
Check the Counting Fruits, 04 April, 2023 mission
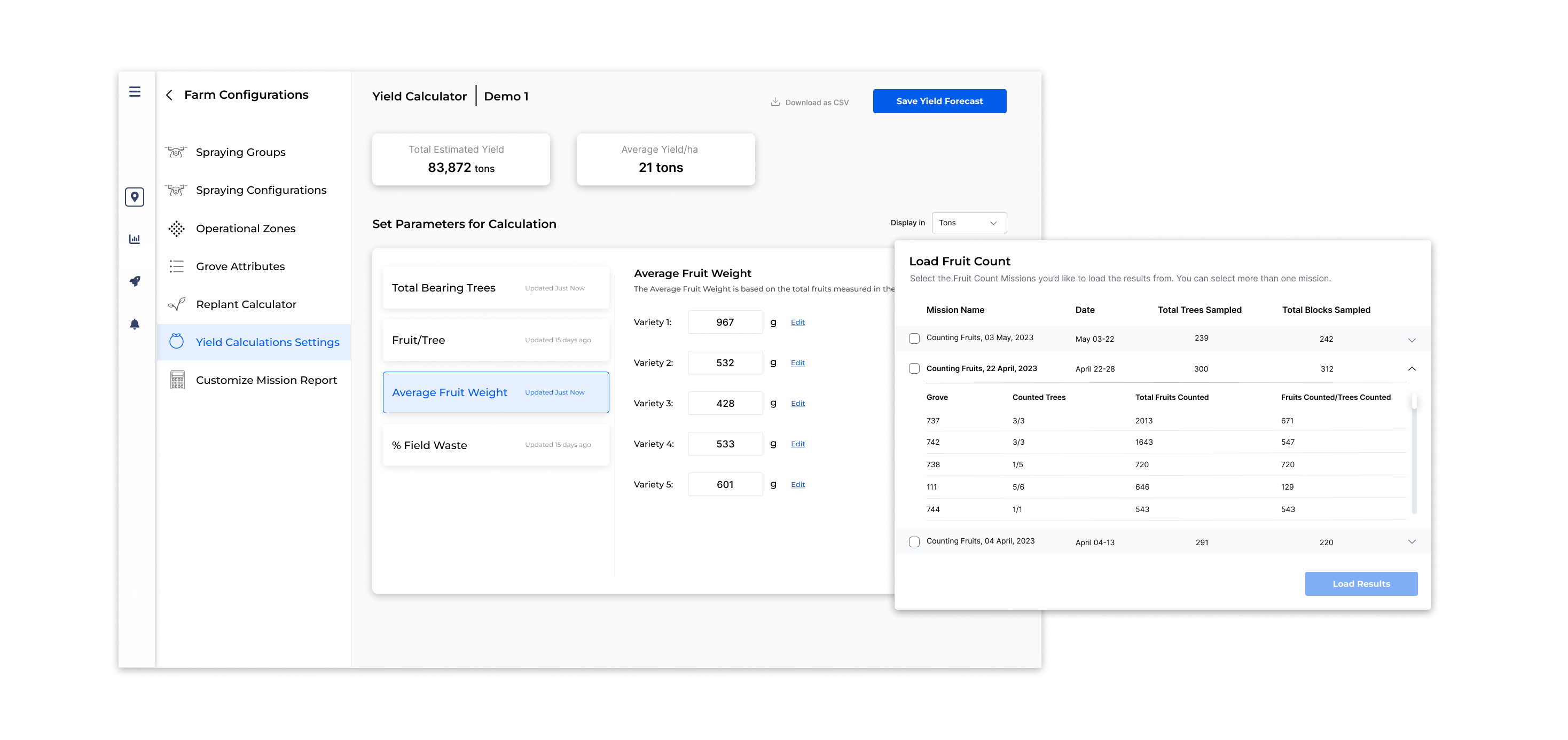click(914, 541)
